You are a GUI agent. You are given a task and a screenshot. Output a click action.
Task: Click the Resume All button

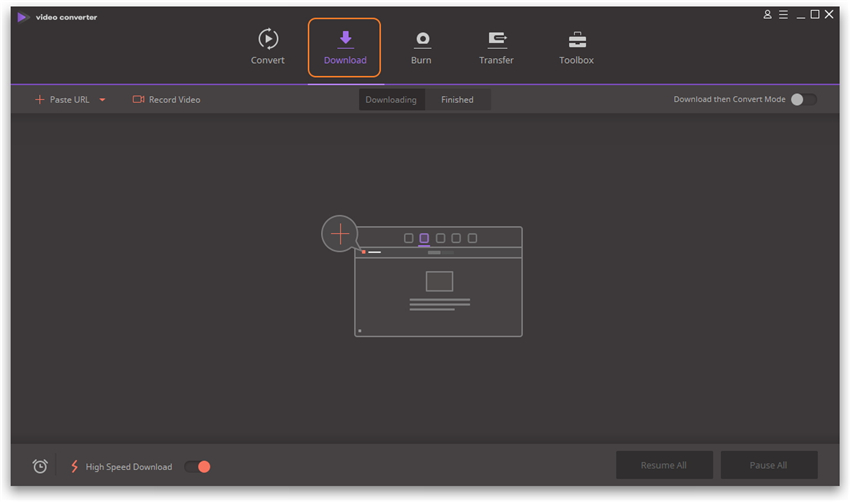[664, 465]
